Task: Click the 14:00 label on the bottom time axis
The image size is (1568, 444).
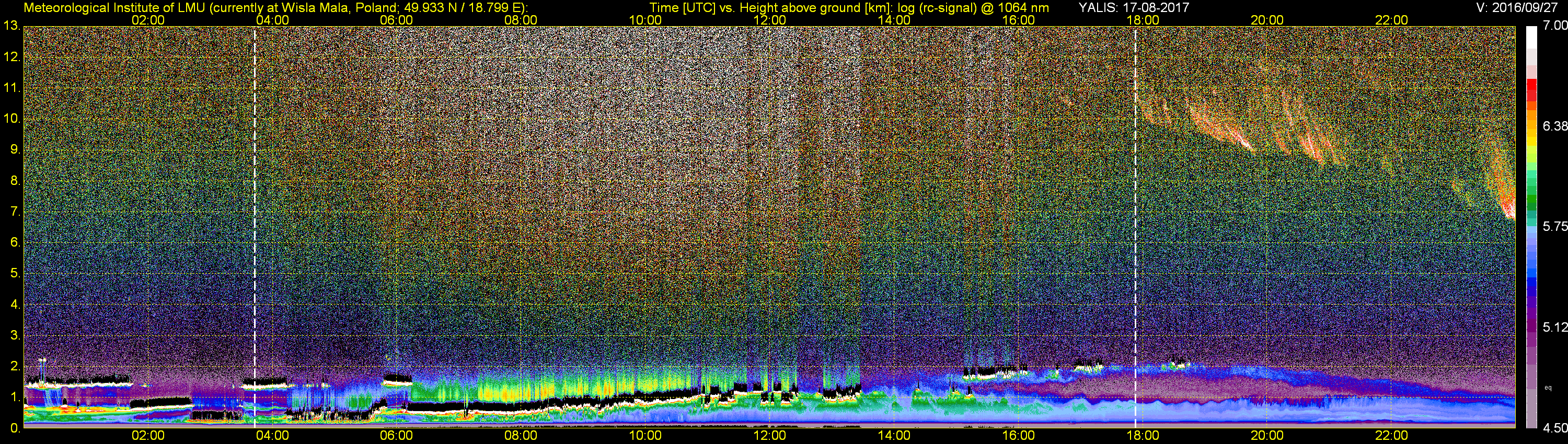Action: tap(894, 436)
